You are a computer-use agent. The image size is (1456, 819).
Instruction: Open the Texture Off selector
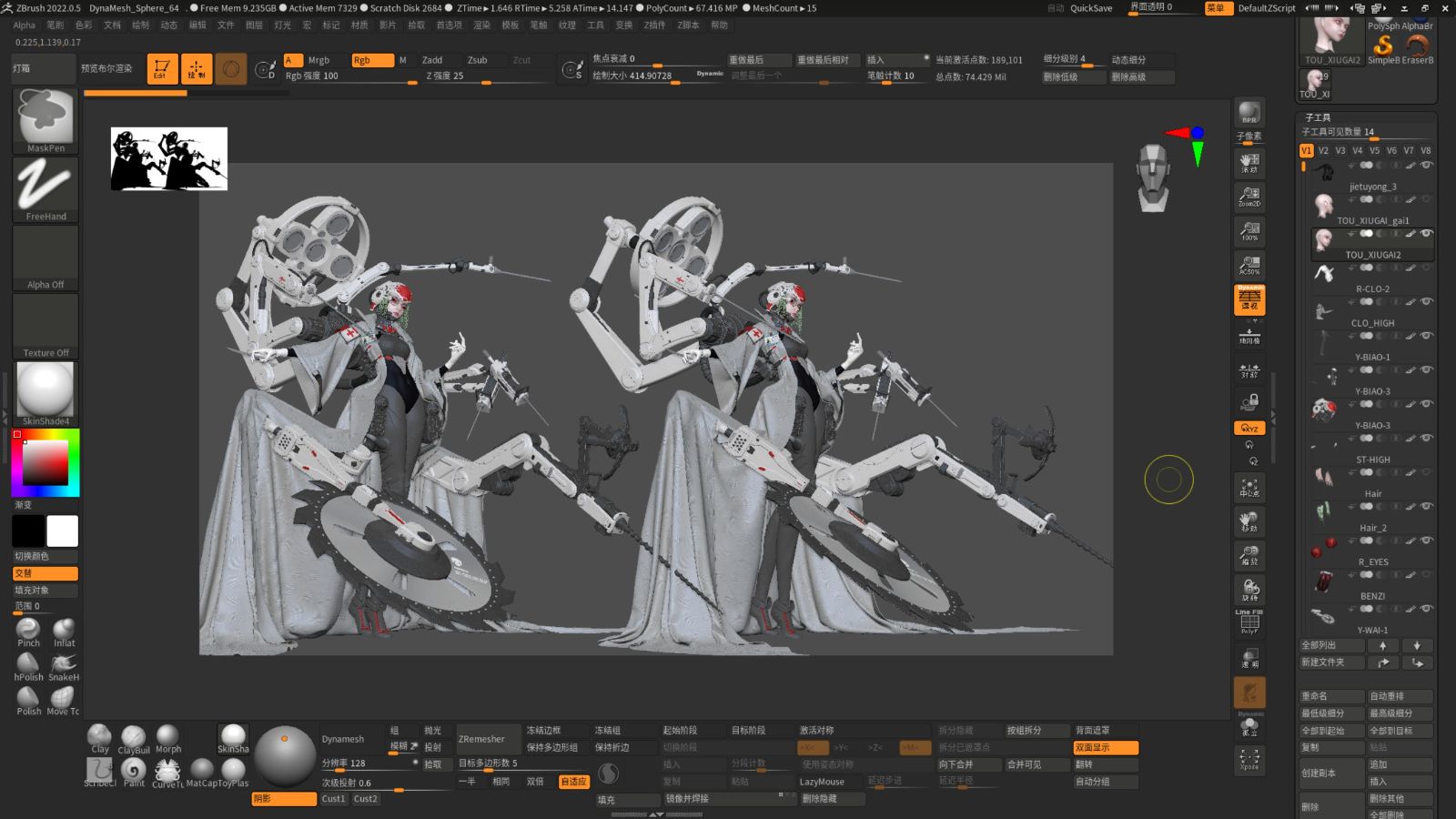click(45, 326)
